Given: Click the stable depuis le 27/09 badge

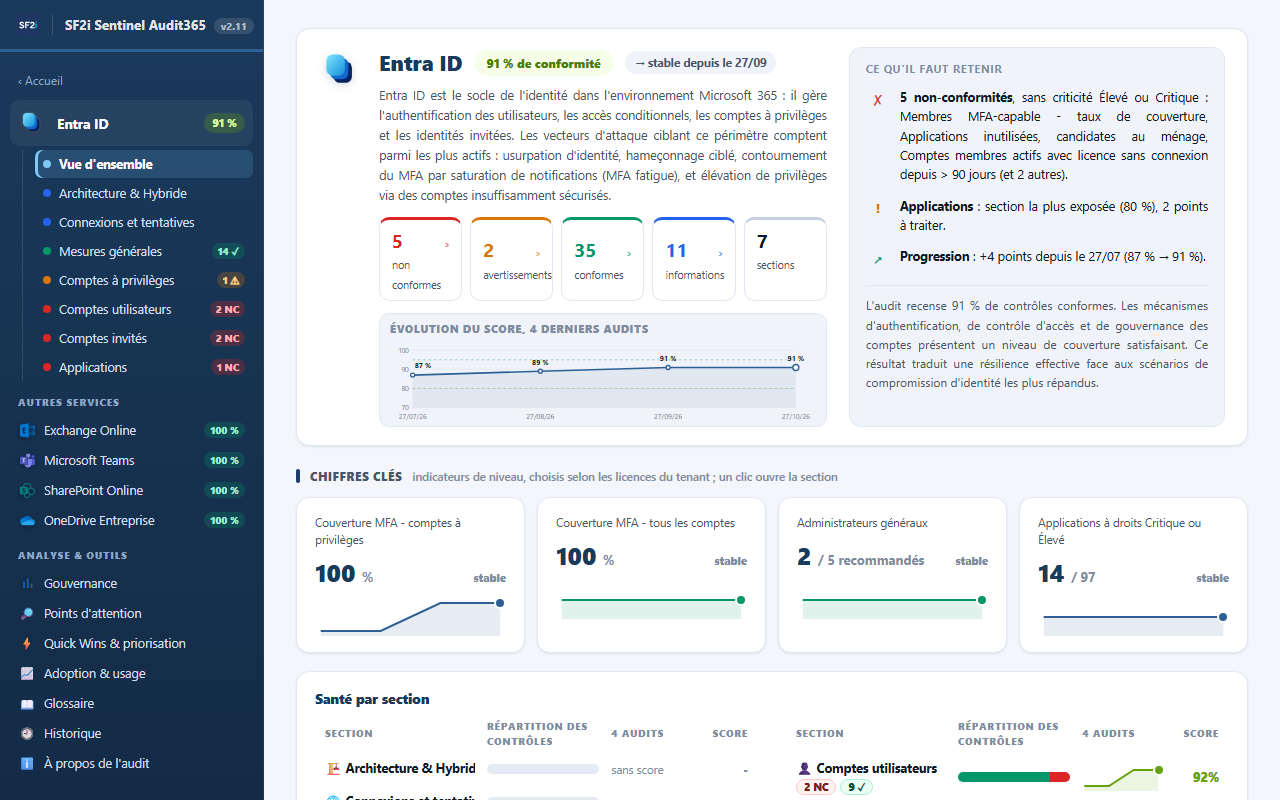Looking at the screenshot, I should click(x=701, y=63).
